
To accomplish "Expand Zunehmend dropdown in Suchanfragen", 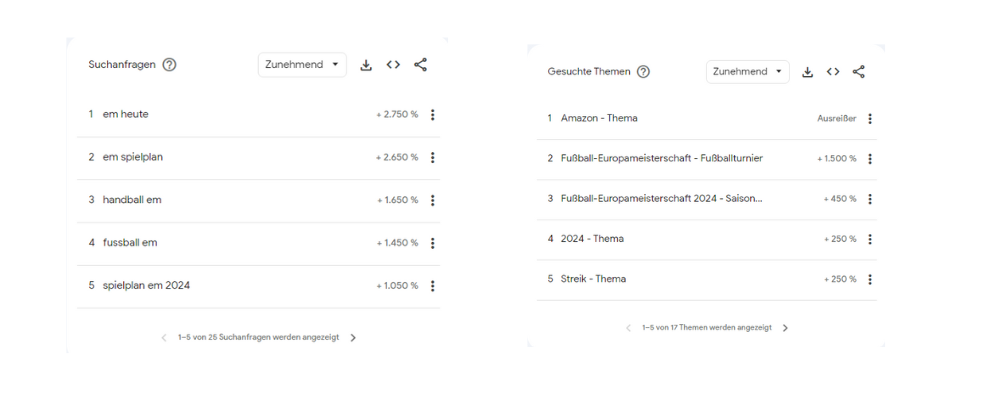I will point(302,65).
